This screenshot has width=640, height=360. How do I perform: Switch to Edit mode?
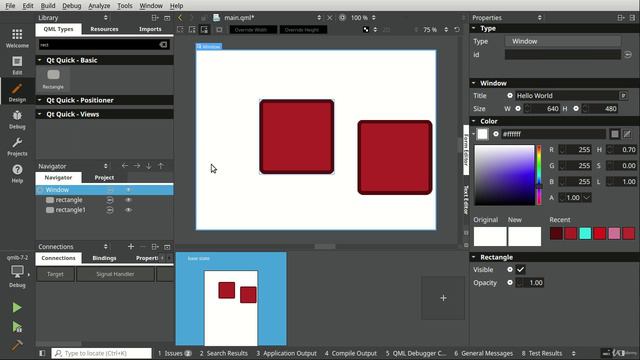[17, 65]
